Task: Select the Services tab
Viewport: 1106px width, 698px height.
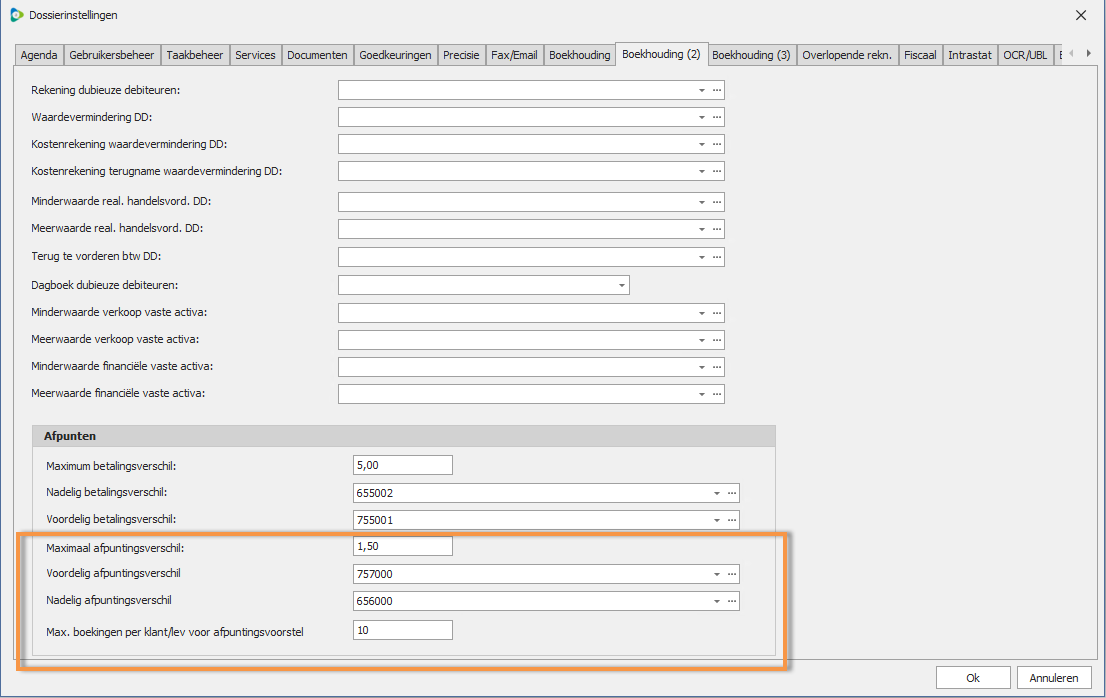Action: 255,55
